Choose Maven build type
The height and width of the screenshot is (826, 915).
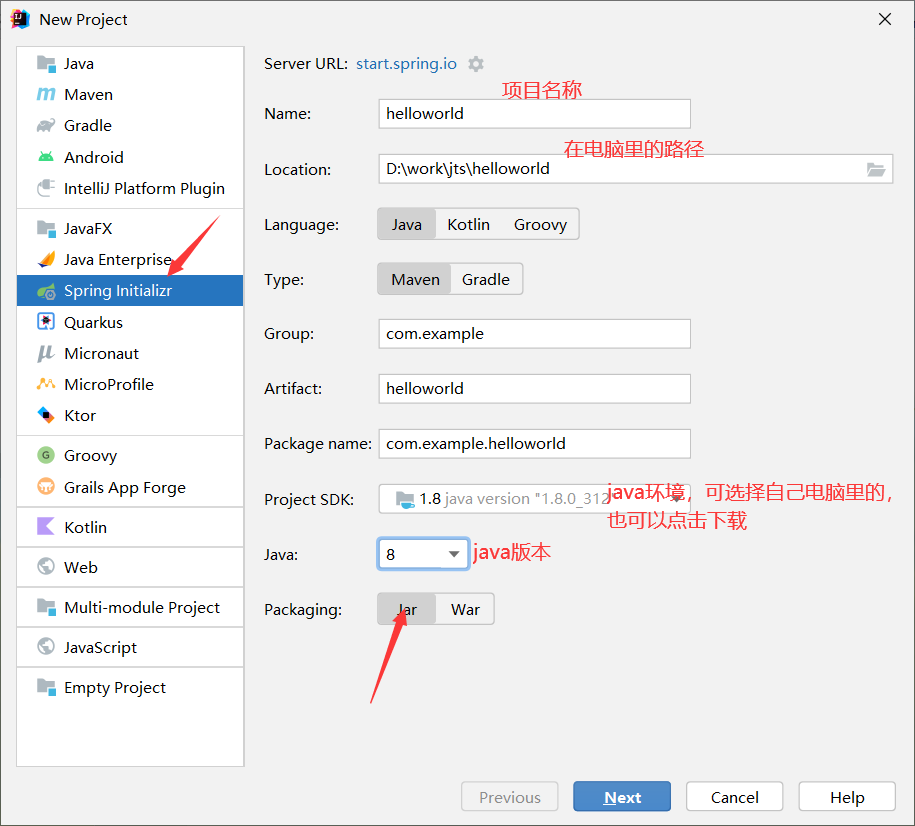tap(415, 279)
